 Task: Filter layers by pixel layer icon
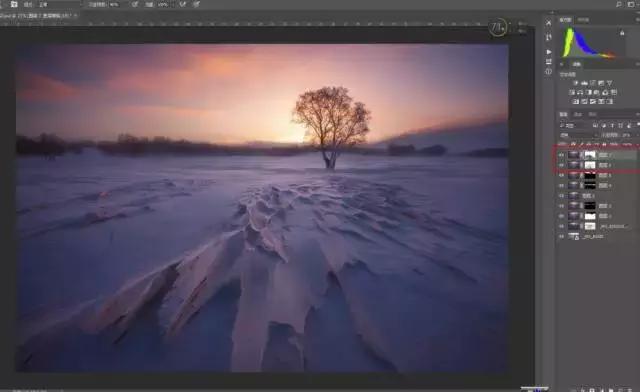[595, 125]
